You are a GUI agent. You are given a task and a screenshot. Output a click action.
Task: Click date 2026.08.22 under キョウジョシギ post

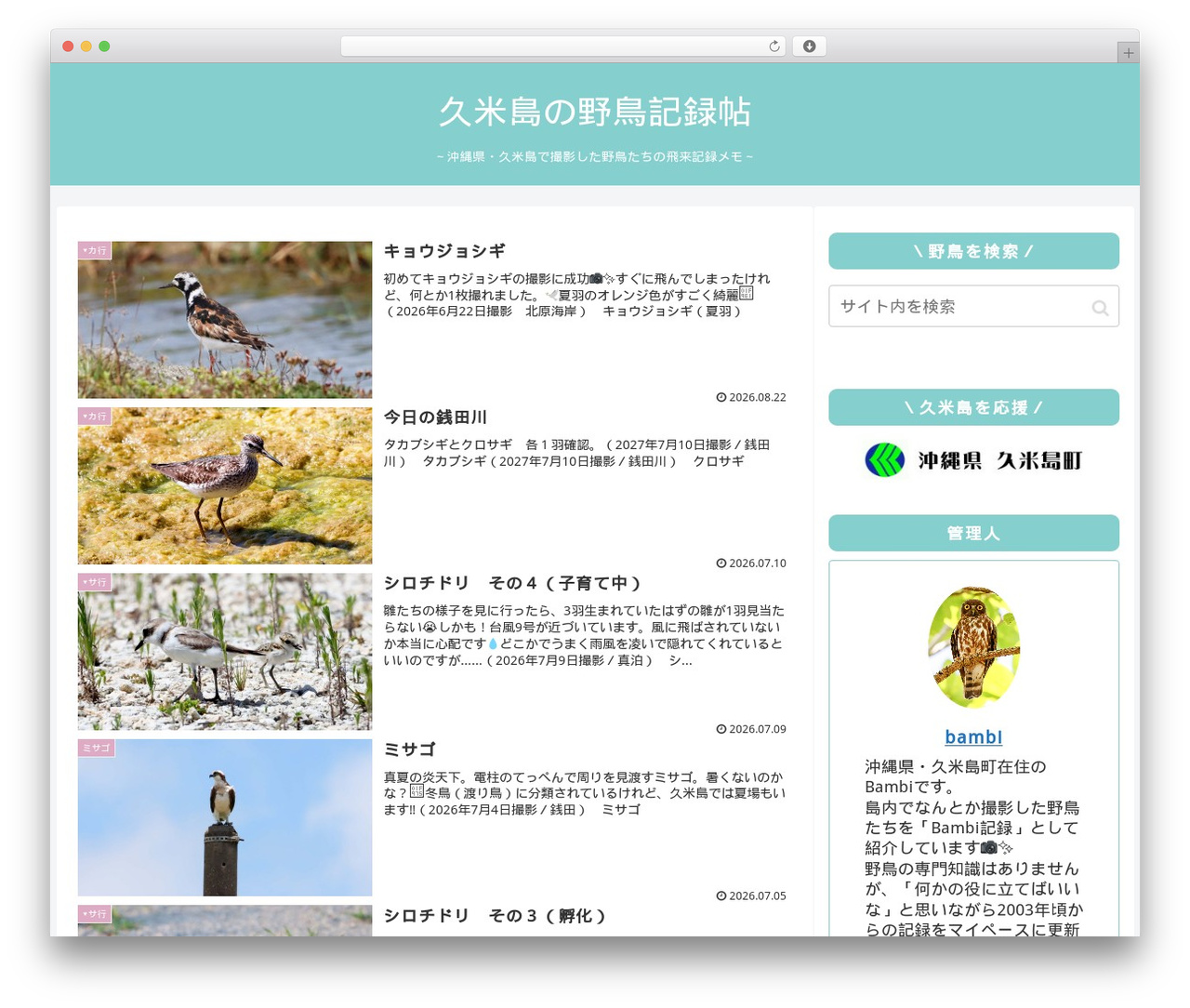[751, 397]
